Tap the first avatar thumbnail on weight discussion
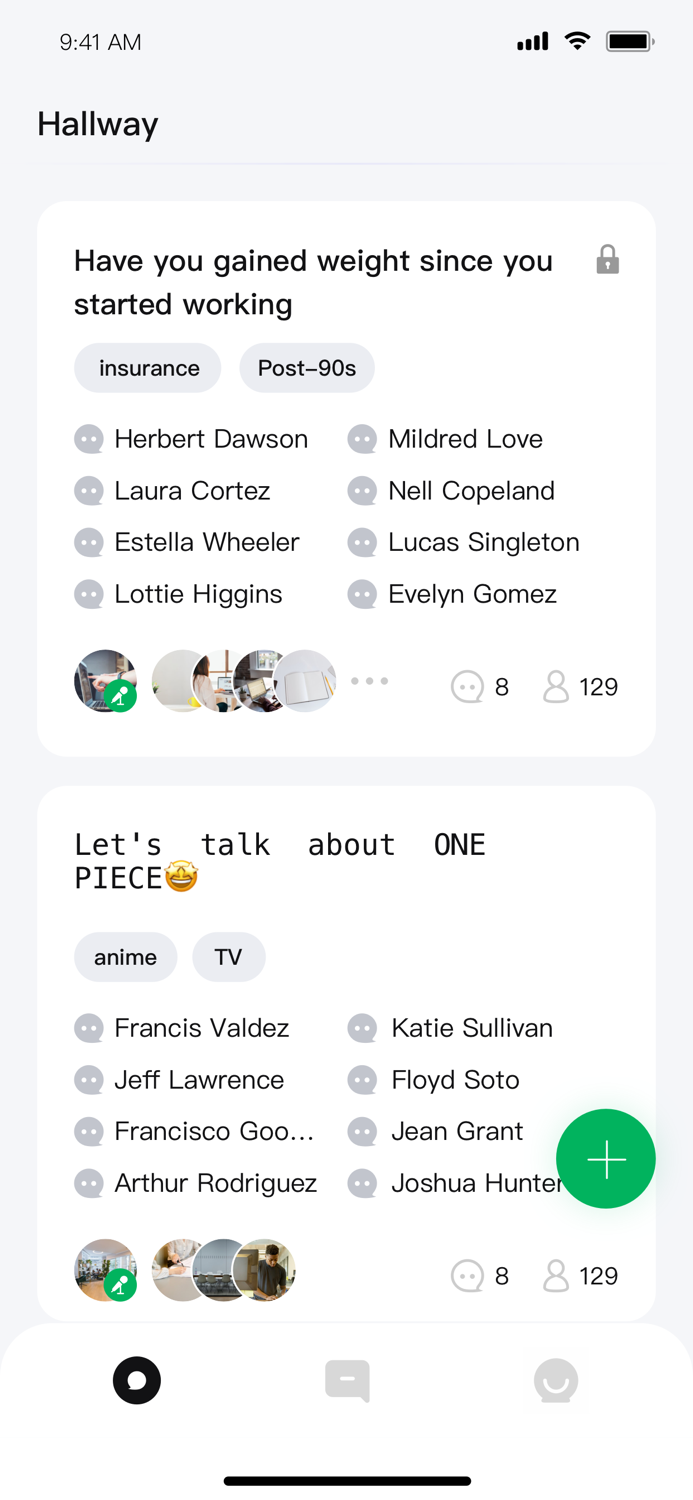 [x=105, y=681]
